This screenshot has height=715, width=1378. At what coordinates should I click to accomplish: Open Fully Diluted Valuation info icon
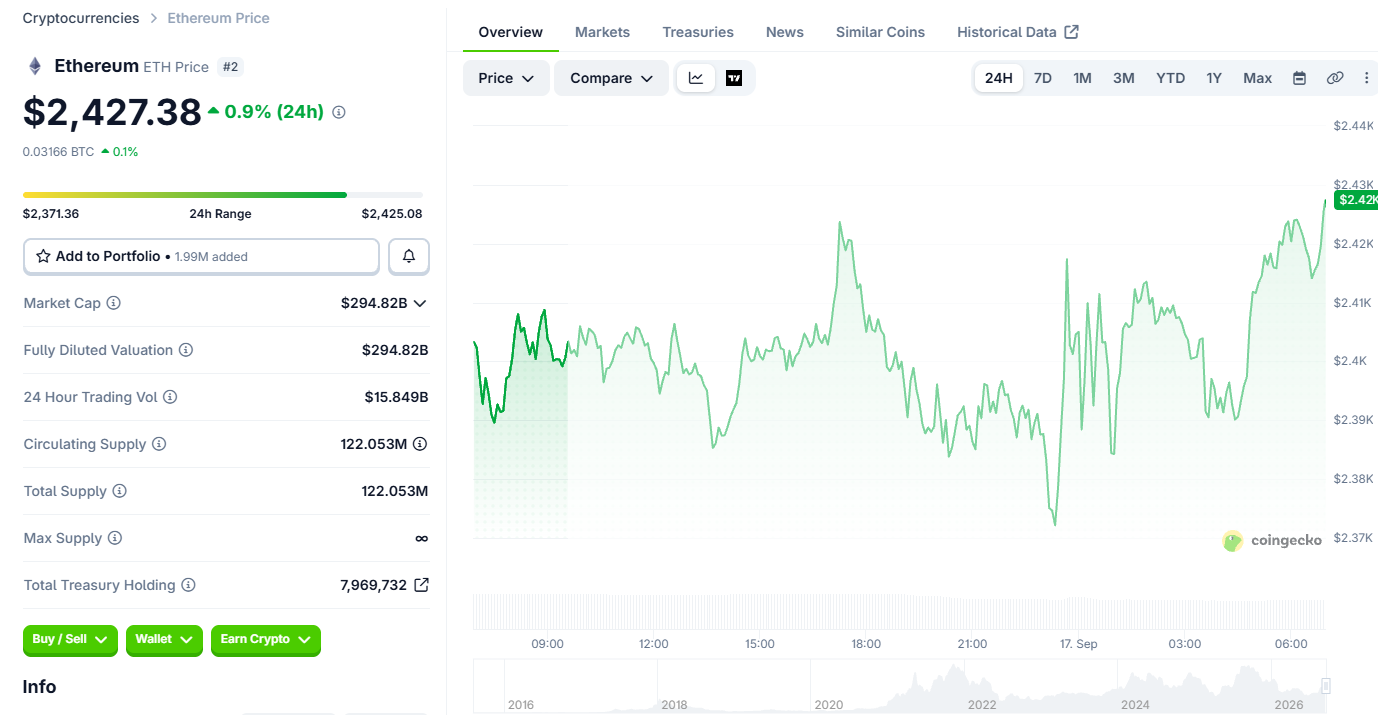coord(186,350)
